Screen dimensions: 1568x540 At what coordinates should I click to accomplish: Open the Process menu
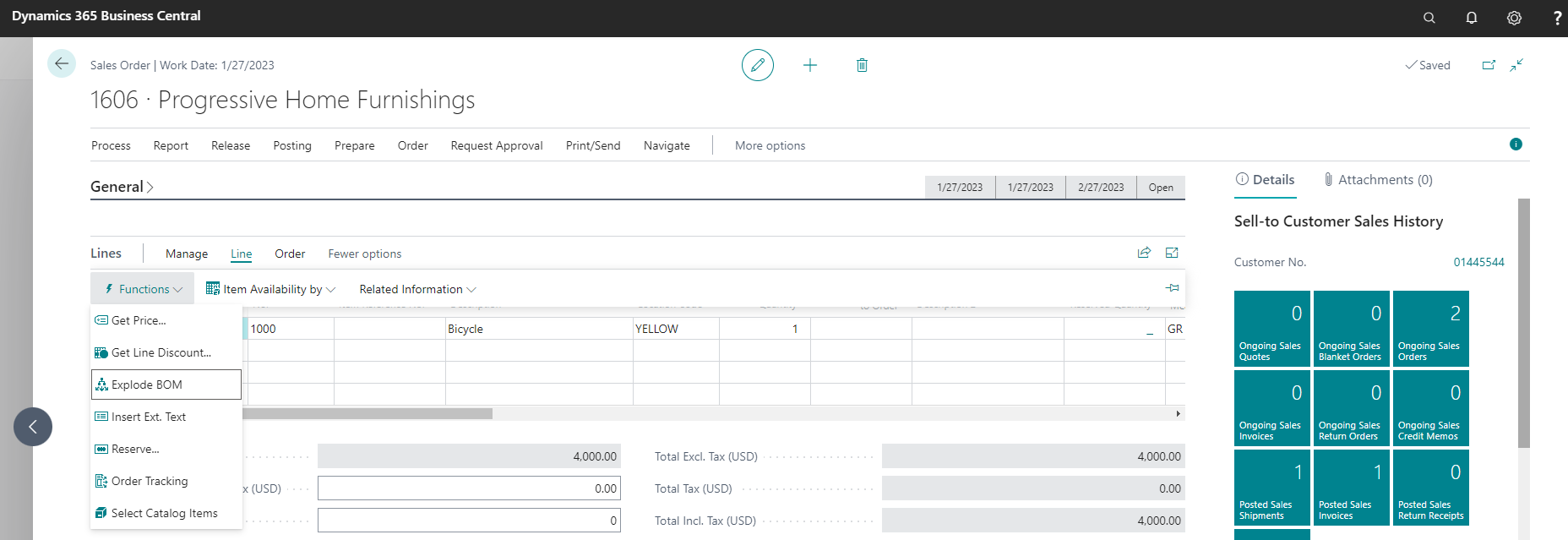[111, 145]
